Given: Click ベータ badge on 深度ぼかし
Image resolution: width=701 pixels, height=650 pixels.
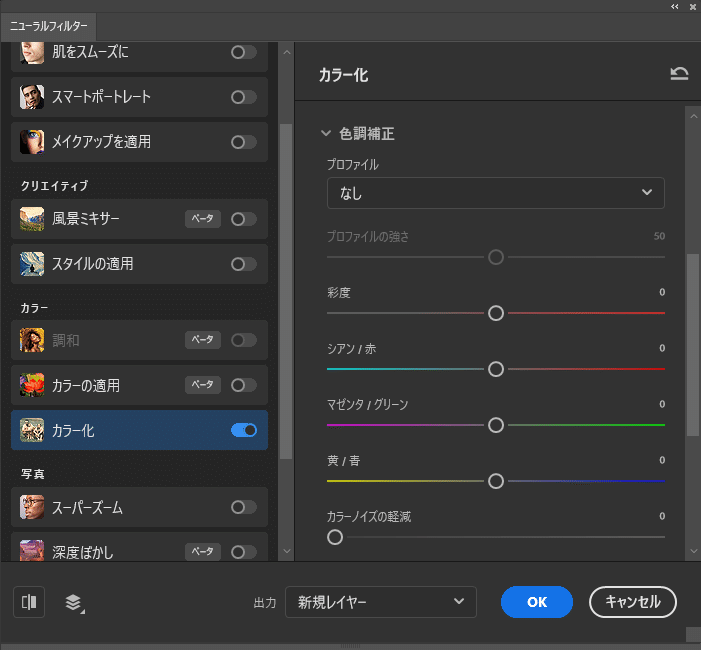Looking at the screenshot, I should 203,551.
